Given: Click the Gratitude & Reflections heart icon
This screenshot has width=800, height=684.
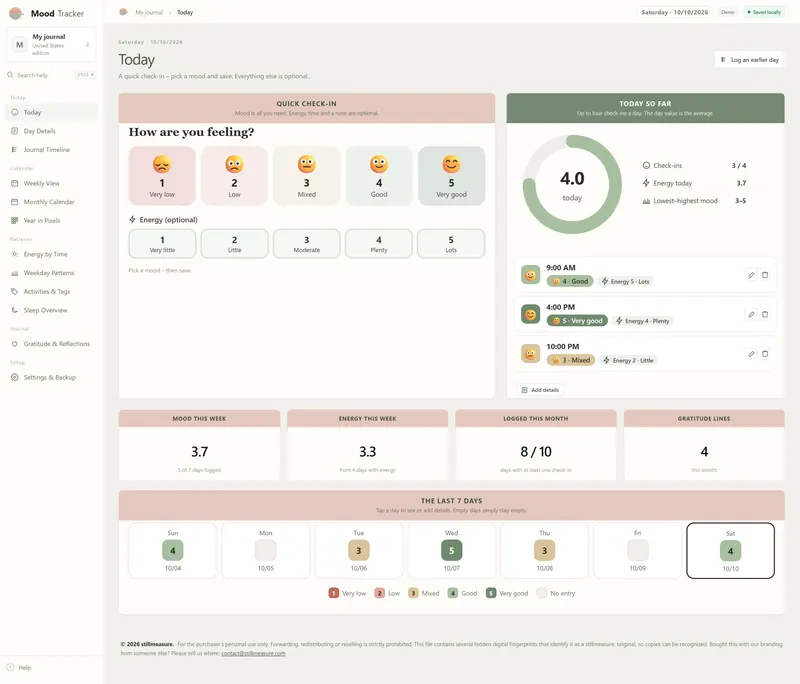Looking at the screenshot, I should tap(14, 344).
